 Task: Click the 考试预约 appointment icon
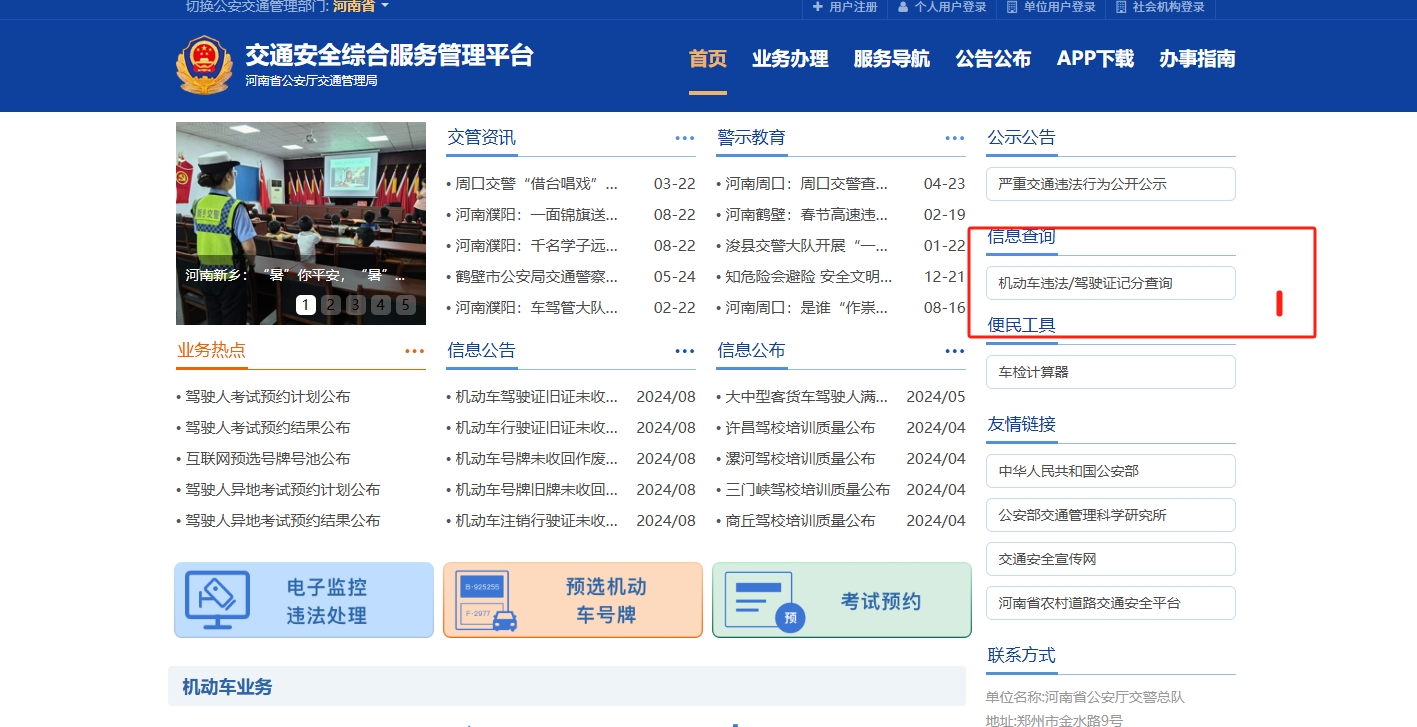(x=765, y=600)
